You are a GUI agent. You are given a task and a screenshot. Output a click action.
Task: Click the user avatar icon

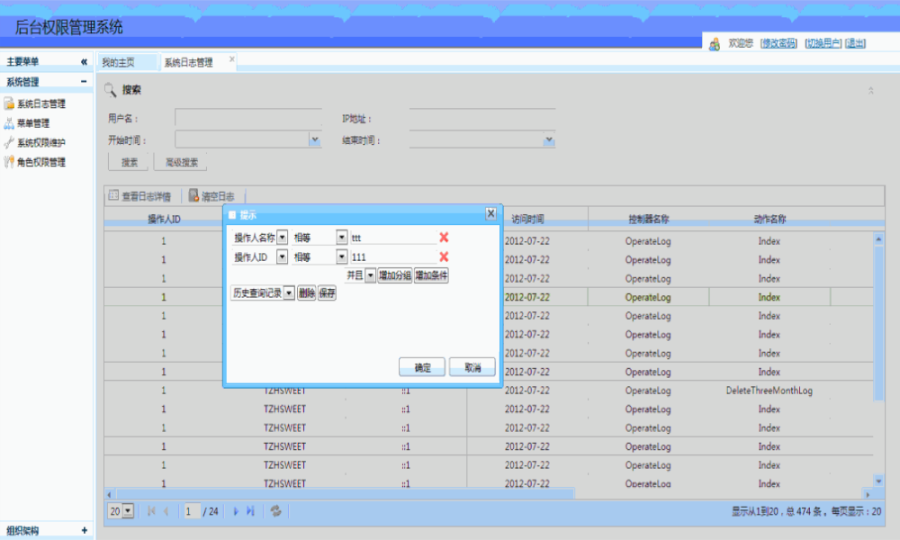(x=715, y=44)
